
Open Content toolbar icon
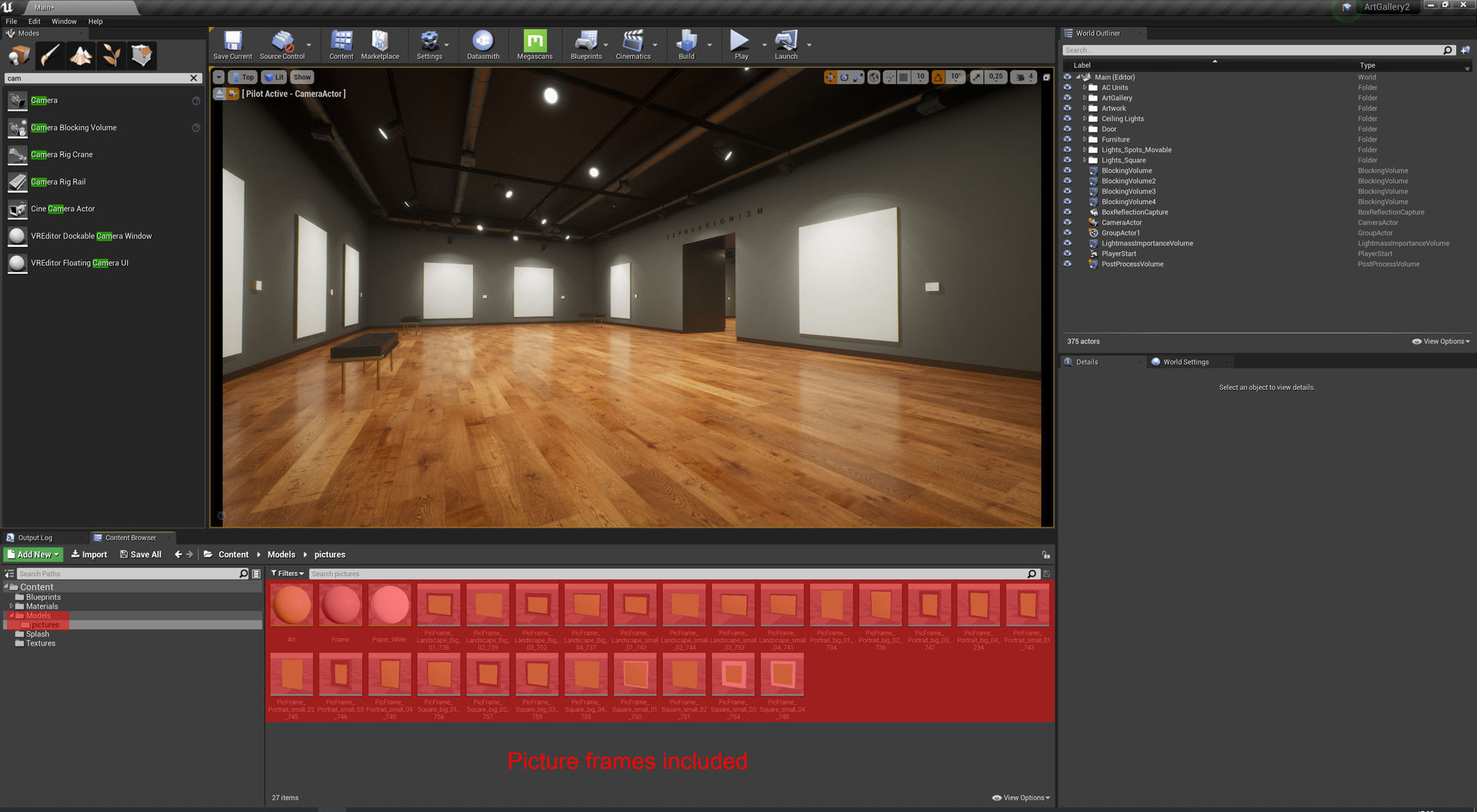(x=342, y=45)
